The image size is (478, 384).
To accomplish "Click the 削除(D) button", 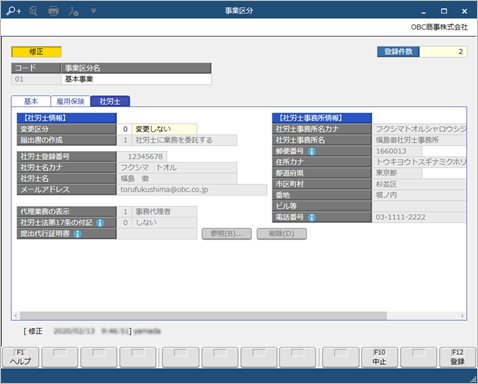I will [282, 234].
